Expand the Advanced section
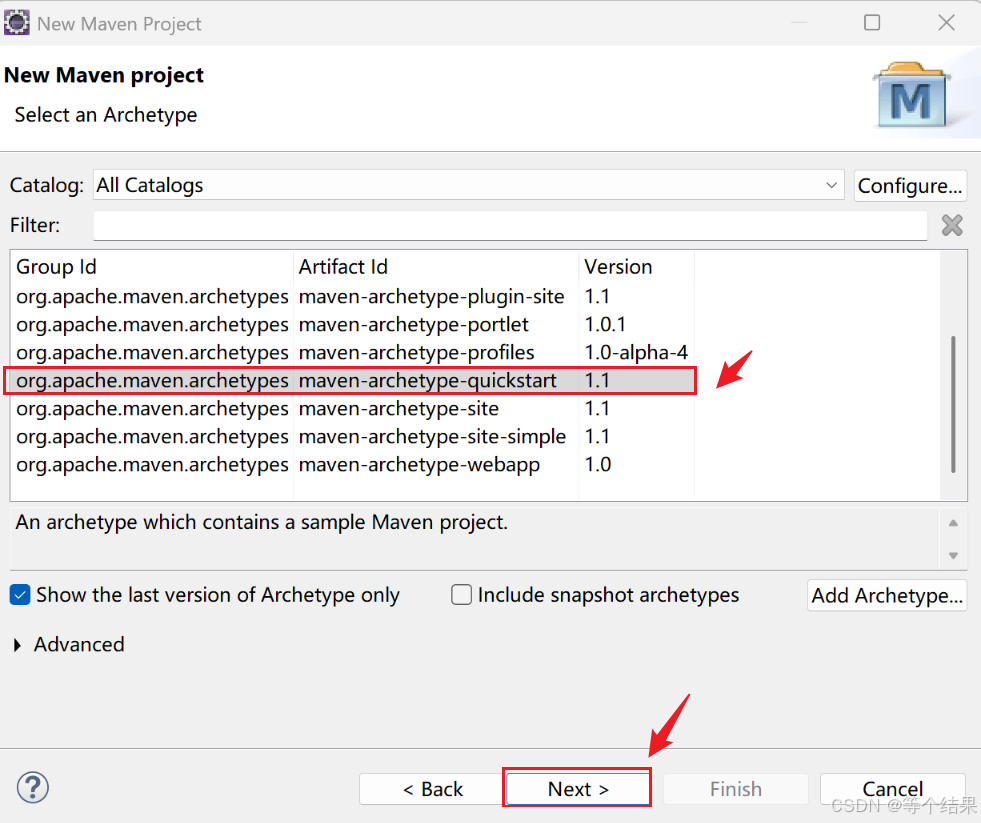 tap(18, 645)
